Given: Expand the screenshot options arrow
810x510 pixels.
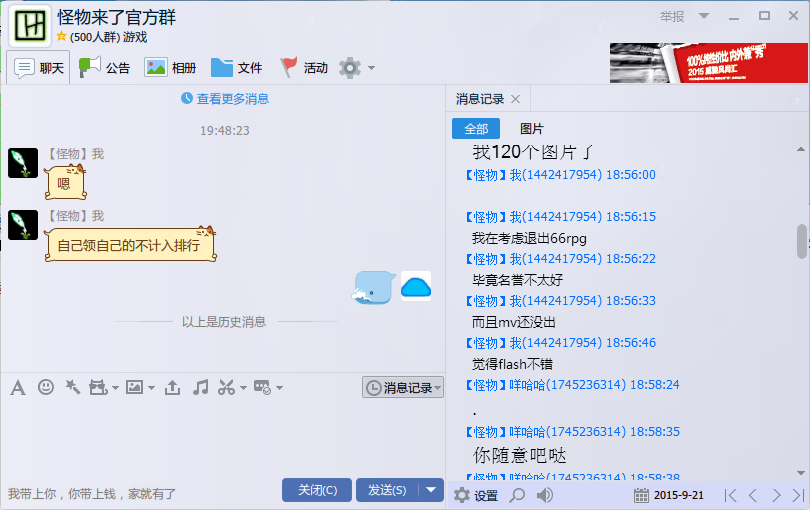Looking at the screenshot, I should point(243,388).
